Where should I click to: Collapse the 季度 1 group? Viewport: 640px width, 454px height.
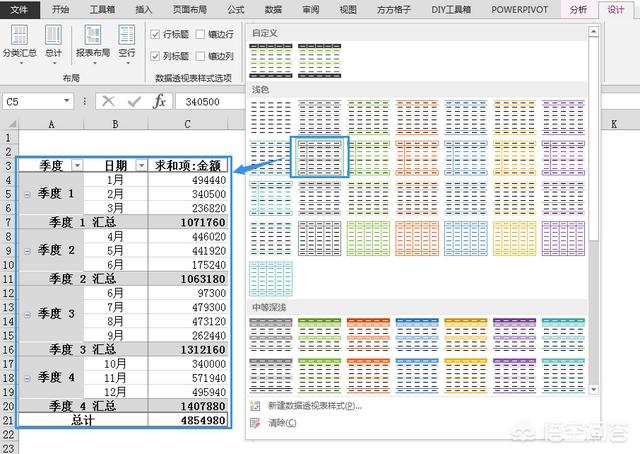[x=28, y=194]
